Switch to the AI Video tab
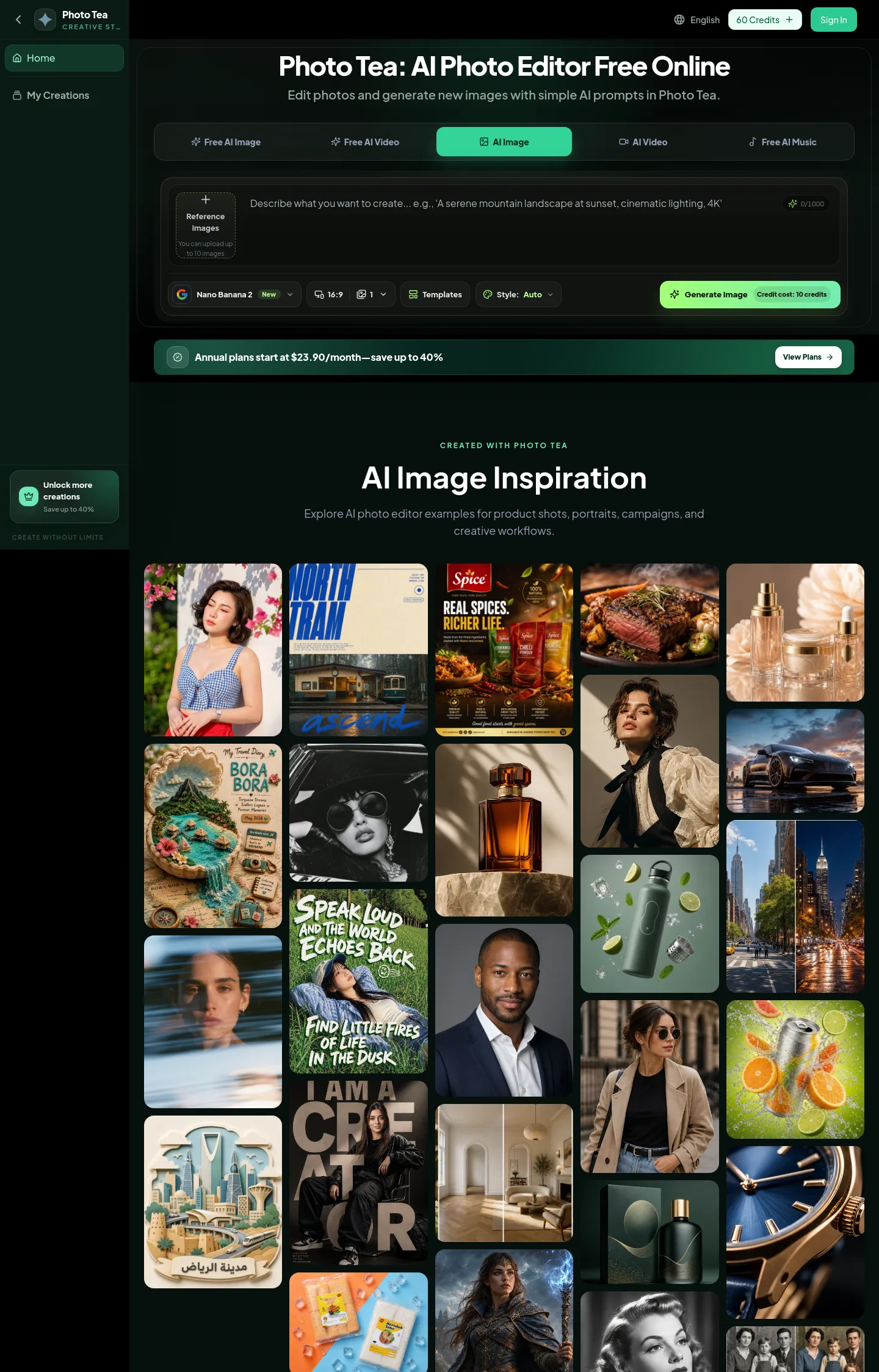This screenshot has height=1372, width=879. coord(643,142)
